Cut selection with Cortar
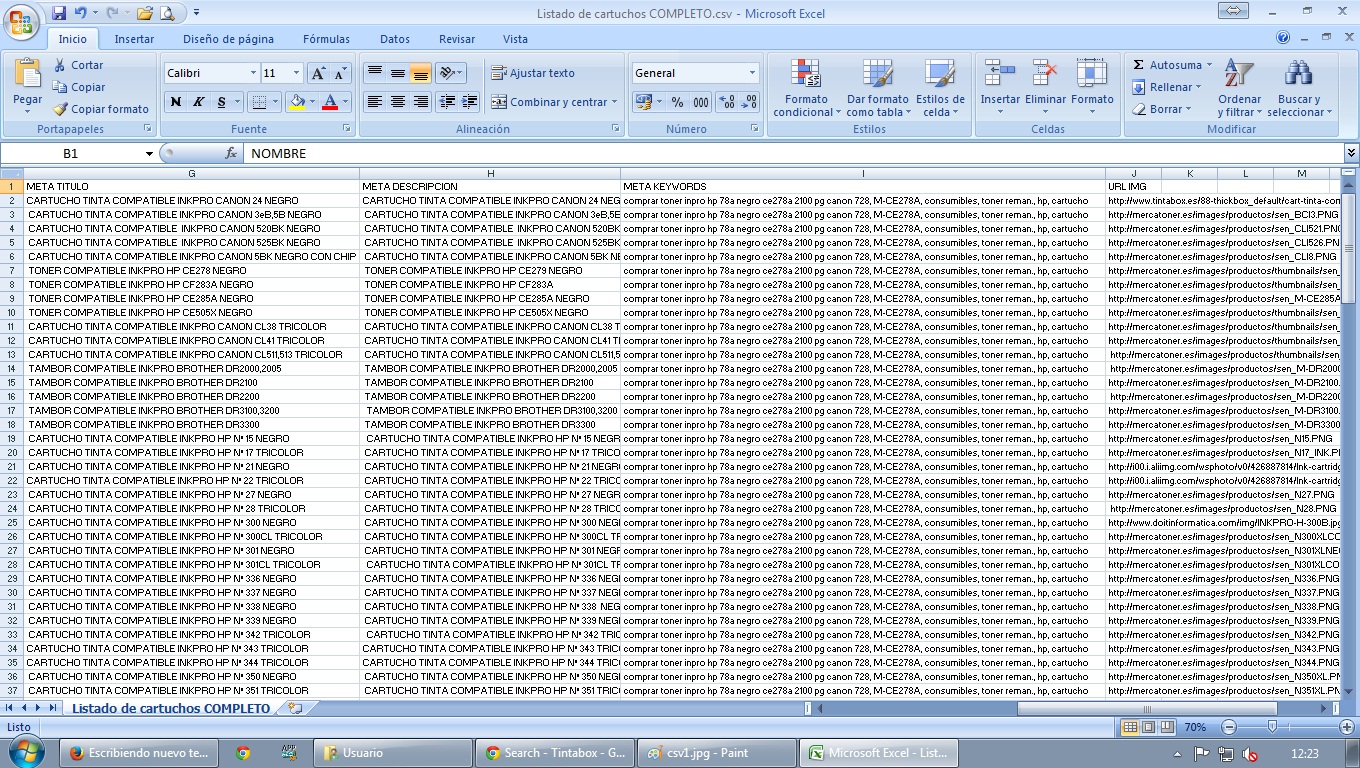The image size is (1360, 768). click(x=78, y=65)
